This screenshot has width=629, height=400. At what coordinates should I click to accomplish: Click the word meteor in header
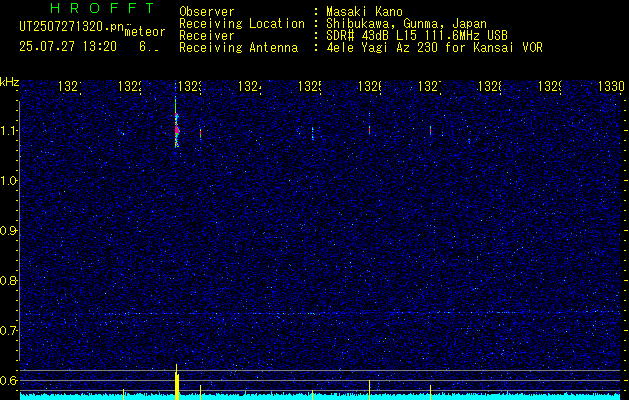[x=145, y=32]
